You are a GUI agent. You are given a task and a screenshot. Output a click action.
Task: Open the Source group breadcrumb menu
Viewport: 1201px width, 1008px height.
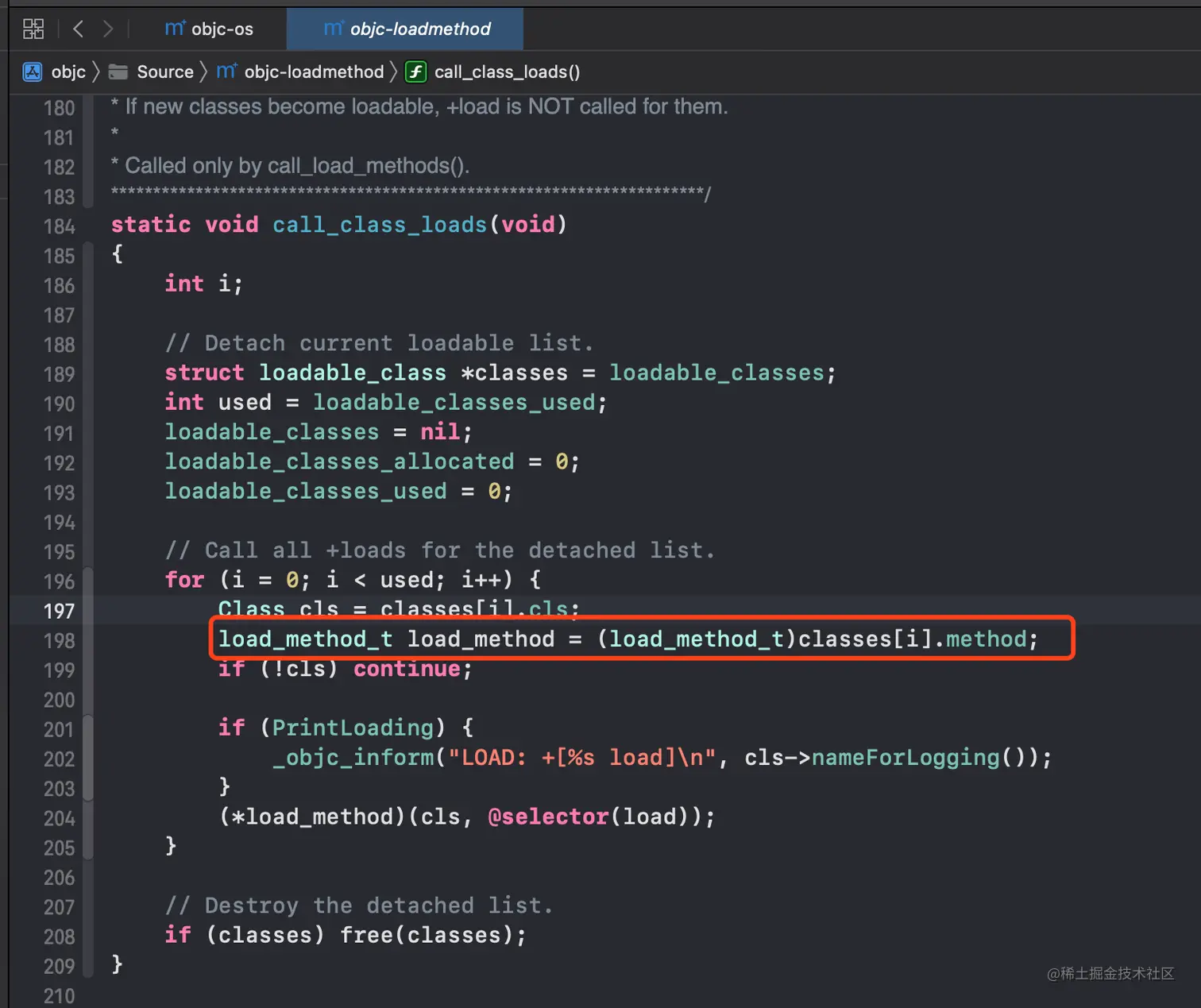click(165, 72)
